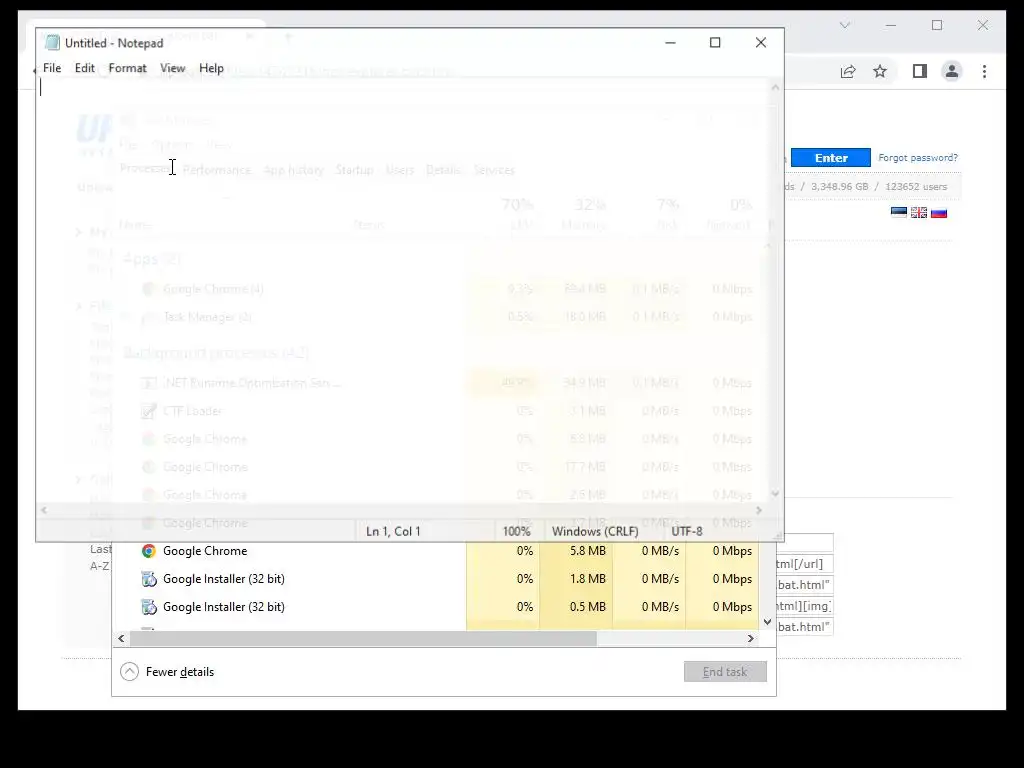
Task: Minimize the Chrome window
Action: [x=891, y=25]
